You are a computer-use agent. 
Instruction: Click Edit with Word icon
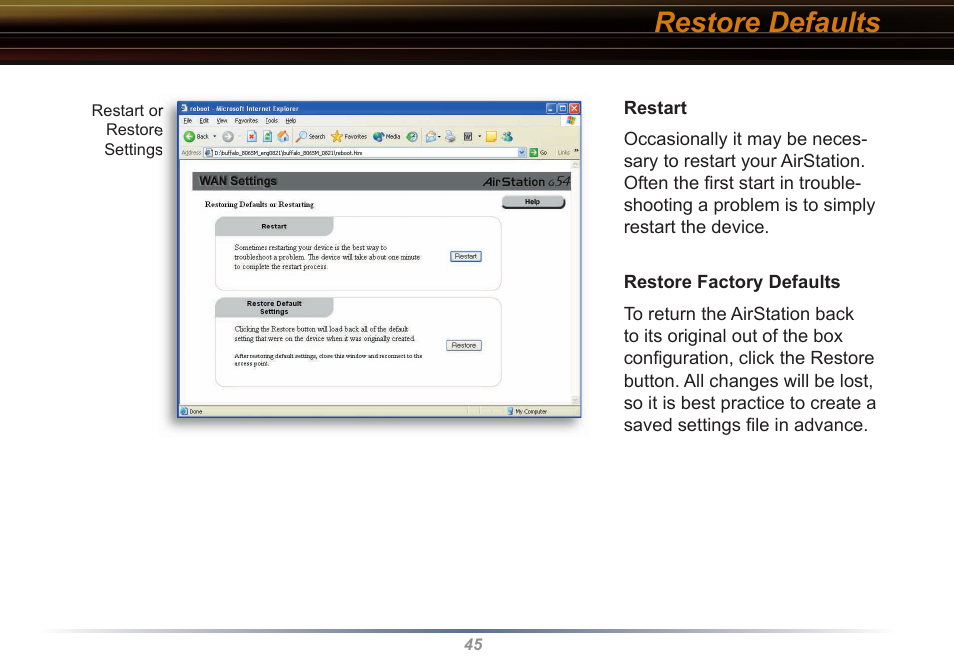[468, 137]
